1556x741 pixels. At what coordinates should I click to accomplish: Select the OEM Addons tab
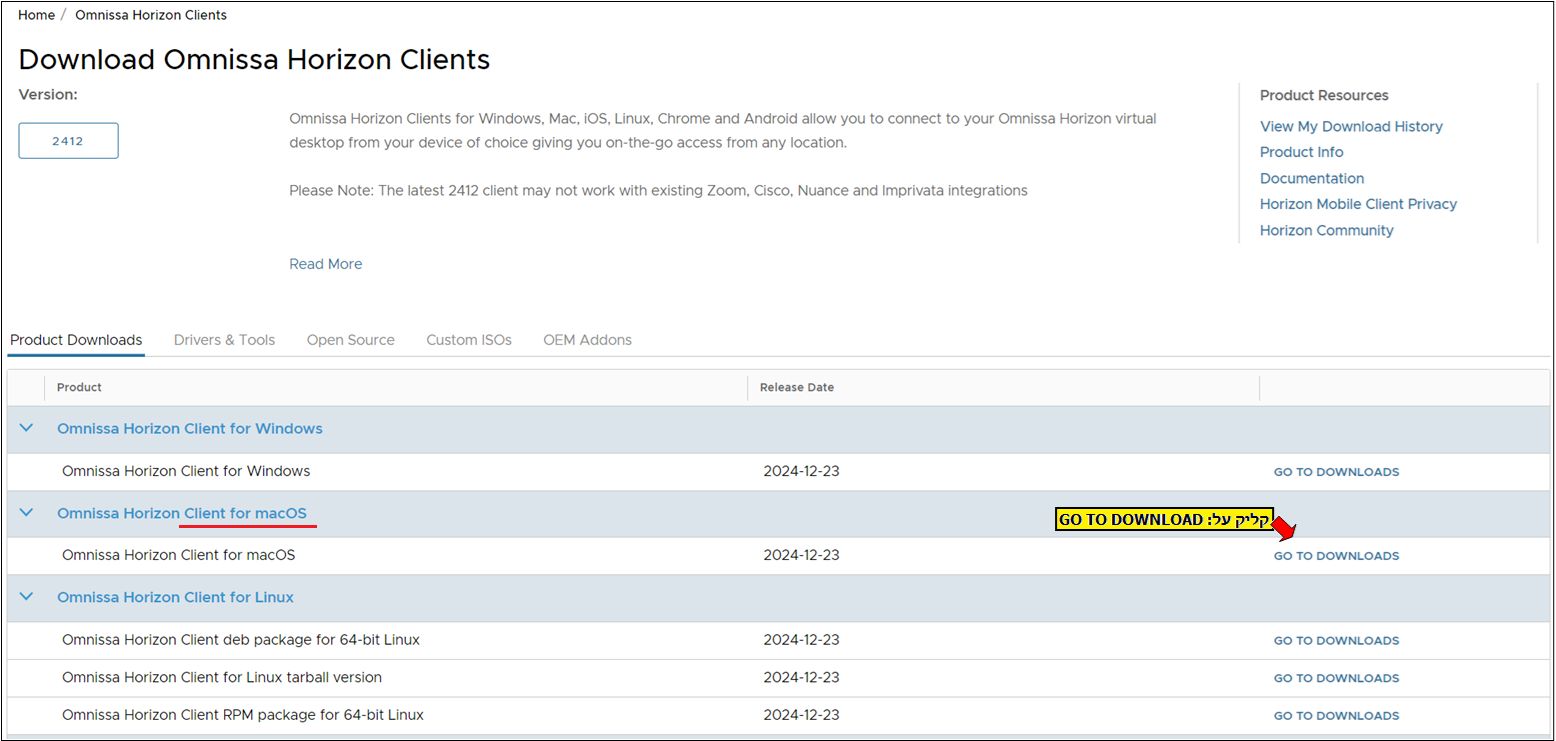pyautogui.click(x=587, y=340)
